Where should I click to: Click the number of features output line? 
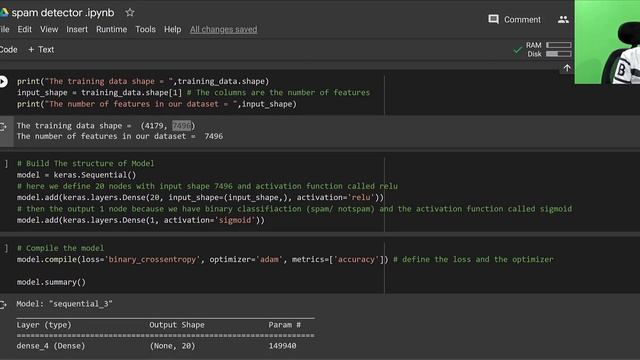120,136
